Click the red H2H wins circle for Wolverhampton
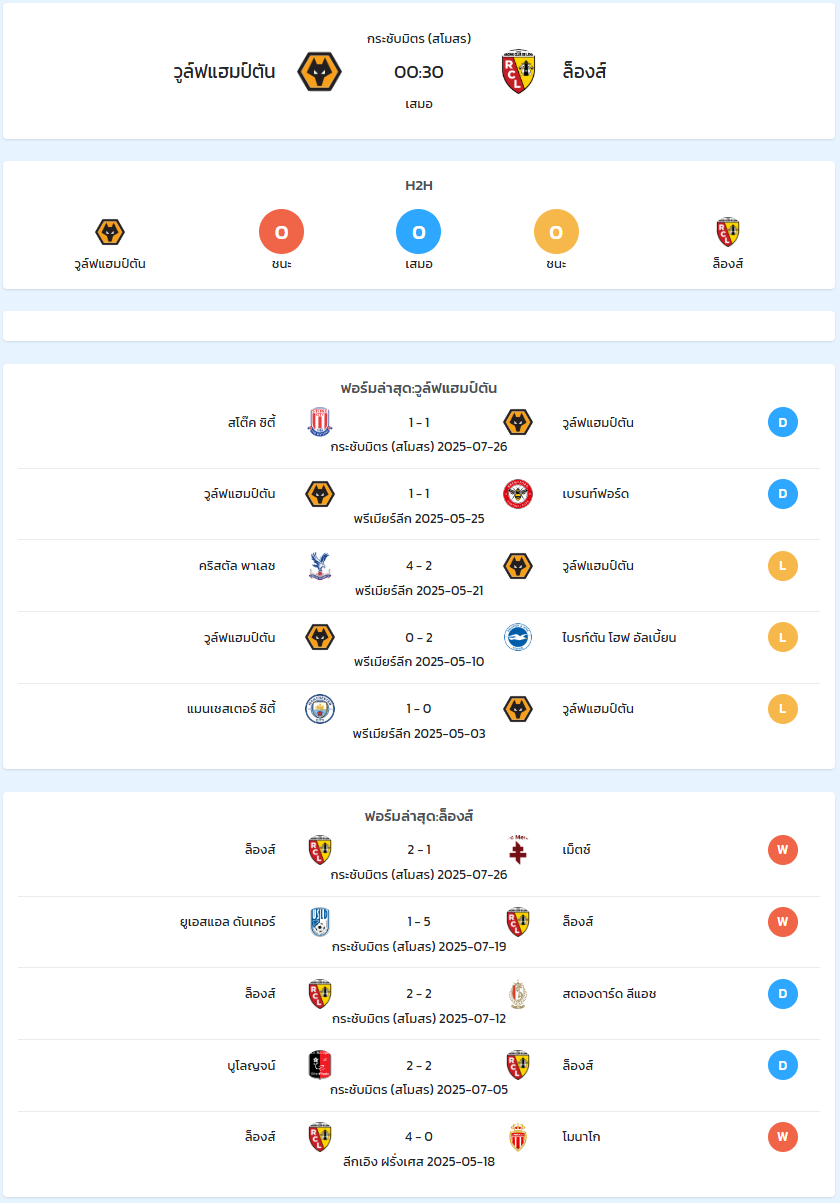 point(281,232)
